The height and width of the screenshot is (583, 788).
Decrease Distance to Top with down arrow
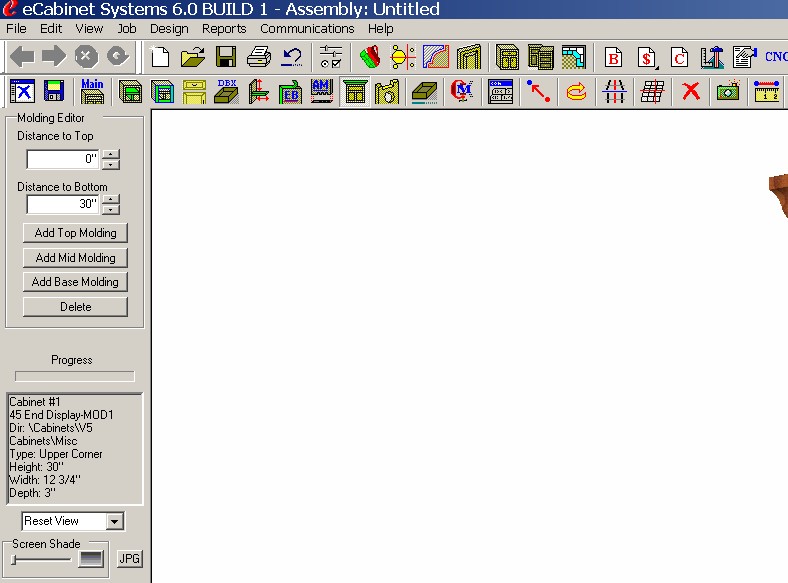[x=111, y=164]
